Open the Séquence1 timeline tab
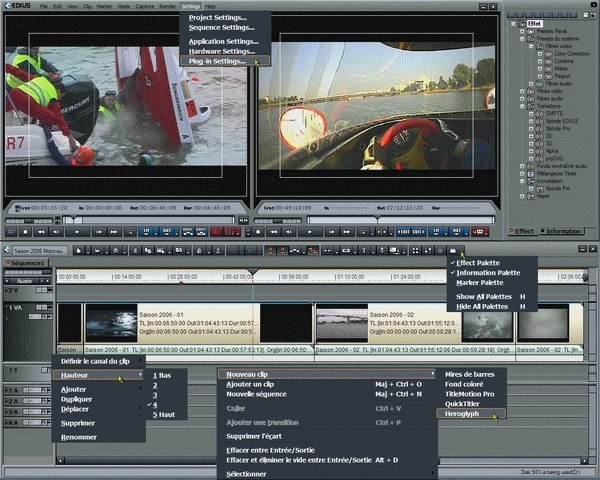600x480 pixels. coord(25,263)
